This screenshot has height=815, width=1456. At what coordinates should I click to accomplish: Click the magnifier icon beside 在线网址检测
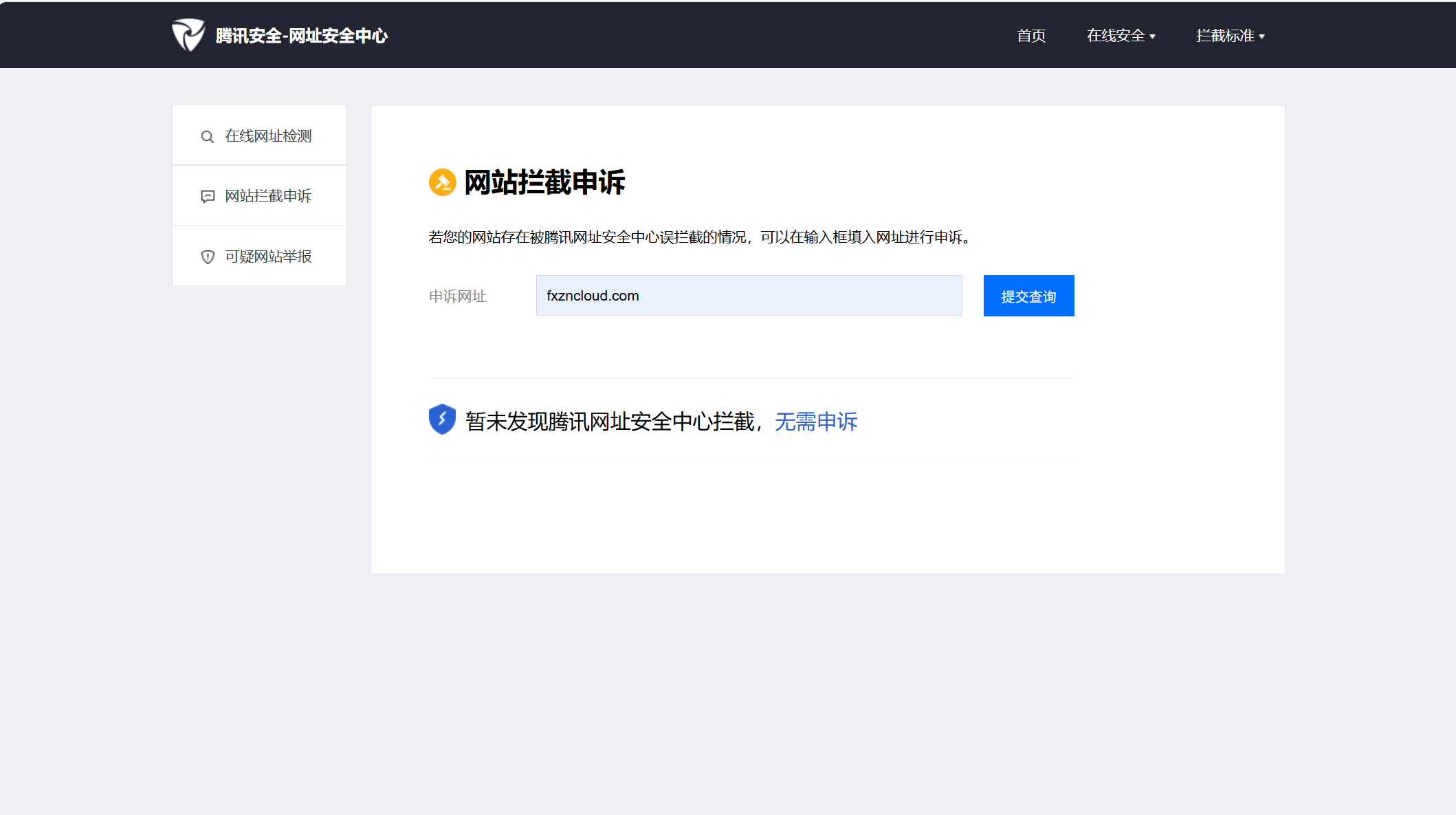pos(207,137)
